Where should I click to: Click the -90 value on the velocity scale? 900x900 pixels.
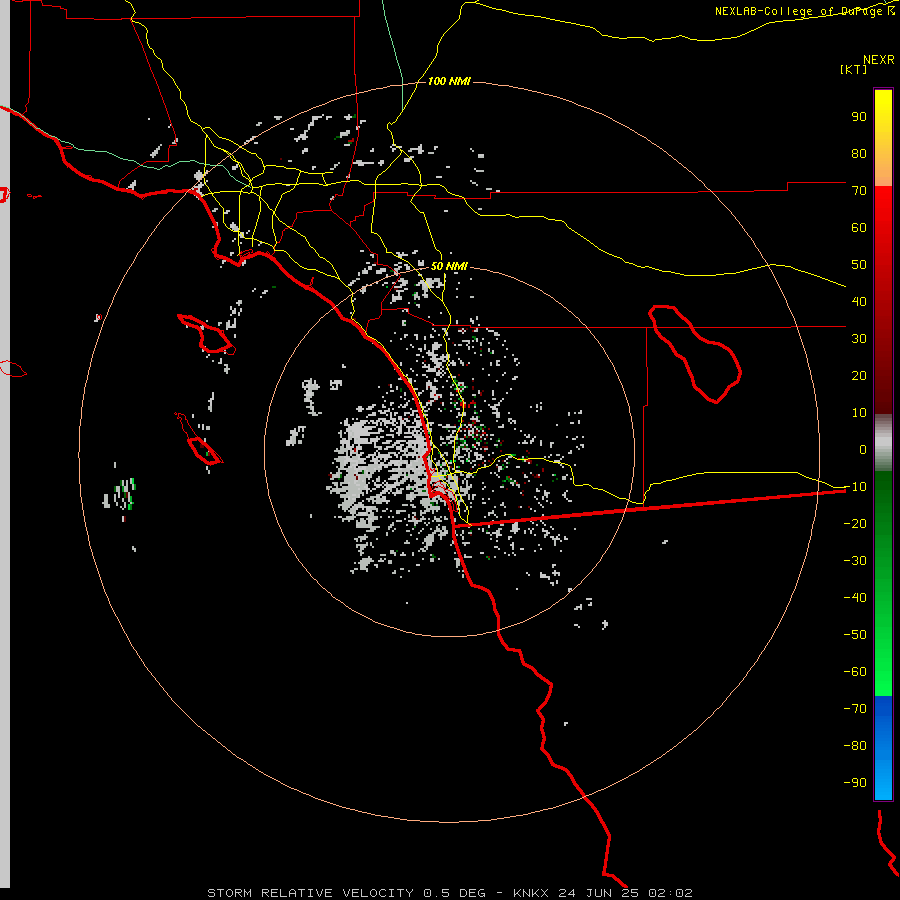pos(855,782)
